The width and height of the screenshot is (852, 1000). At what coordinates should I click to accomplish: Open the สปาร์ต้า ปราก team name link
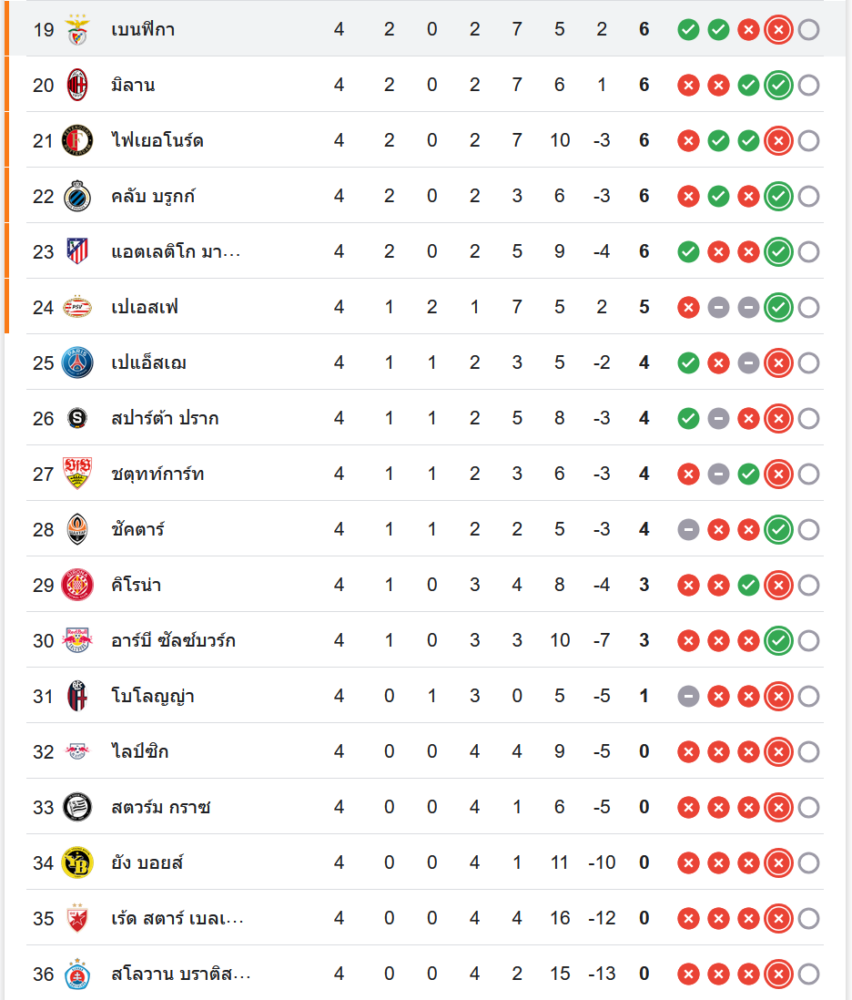pos(165,418)
